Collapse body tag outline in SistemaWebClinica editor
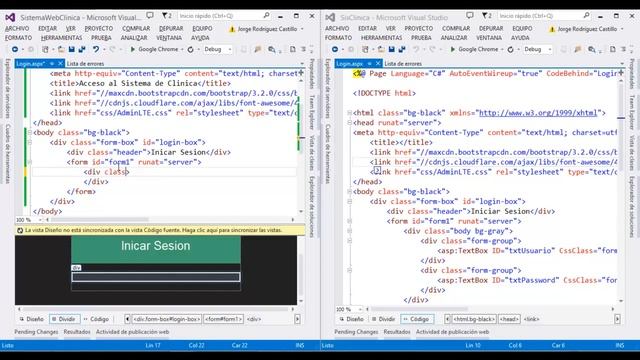 click(30, 133)
